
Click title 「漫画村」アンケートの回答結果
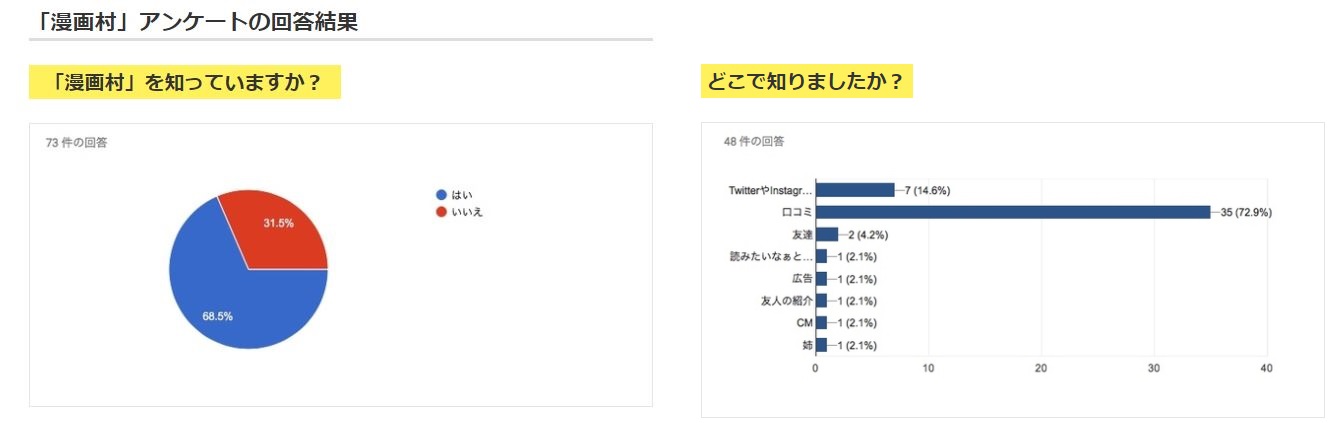194,21
